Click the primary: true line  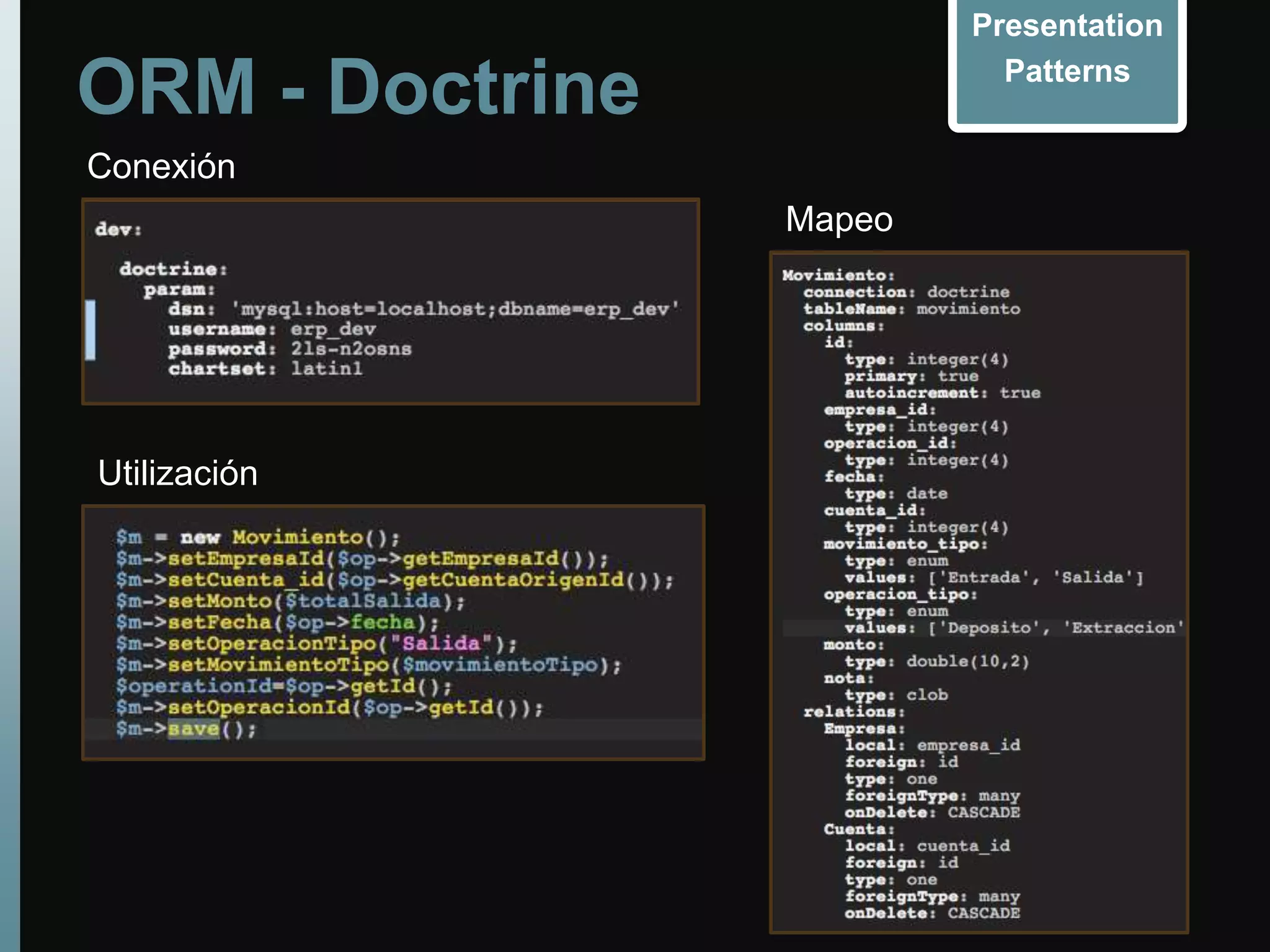pos(911,376)
